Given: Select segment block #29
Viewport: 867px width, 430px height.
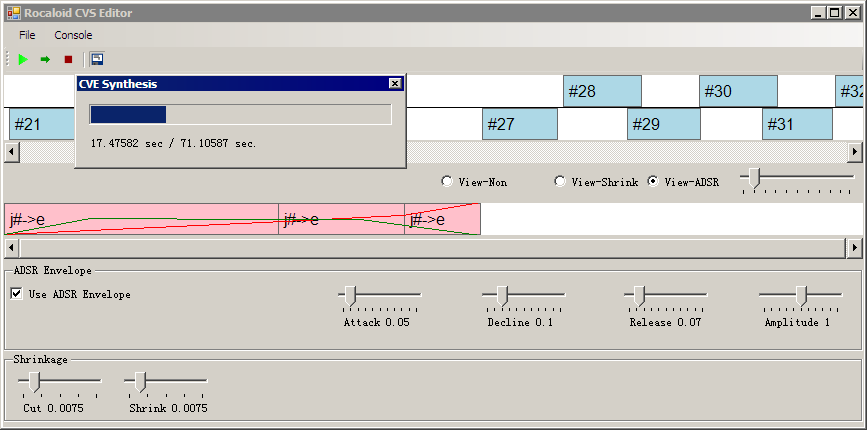Looking at the screenshot, I should tap(664, 124).
